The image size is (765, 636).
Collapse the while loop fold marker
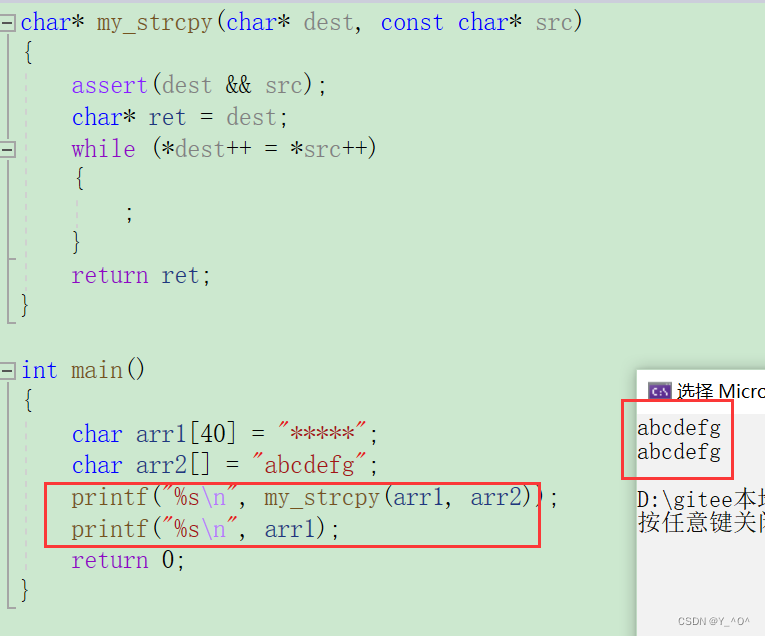7,149
